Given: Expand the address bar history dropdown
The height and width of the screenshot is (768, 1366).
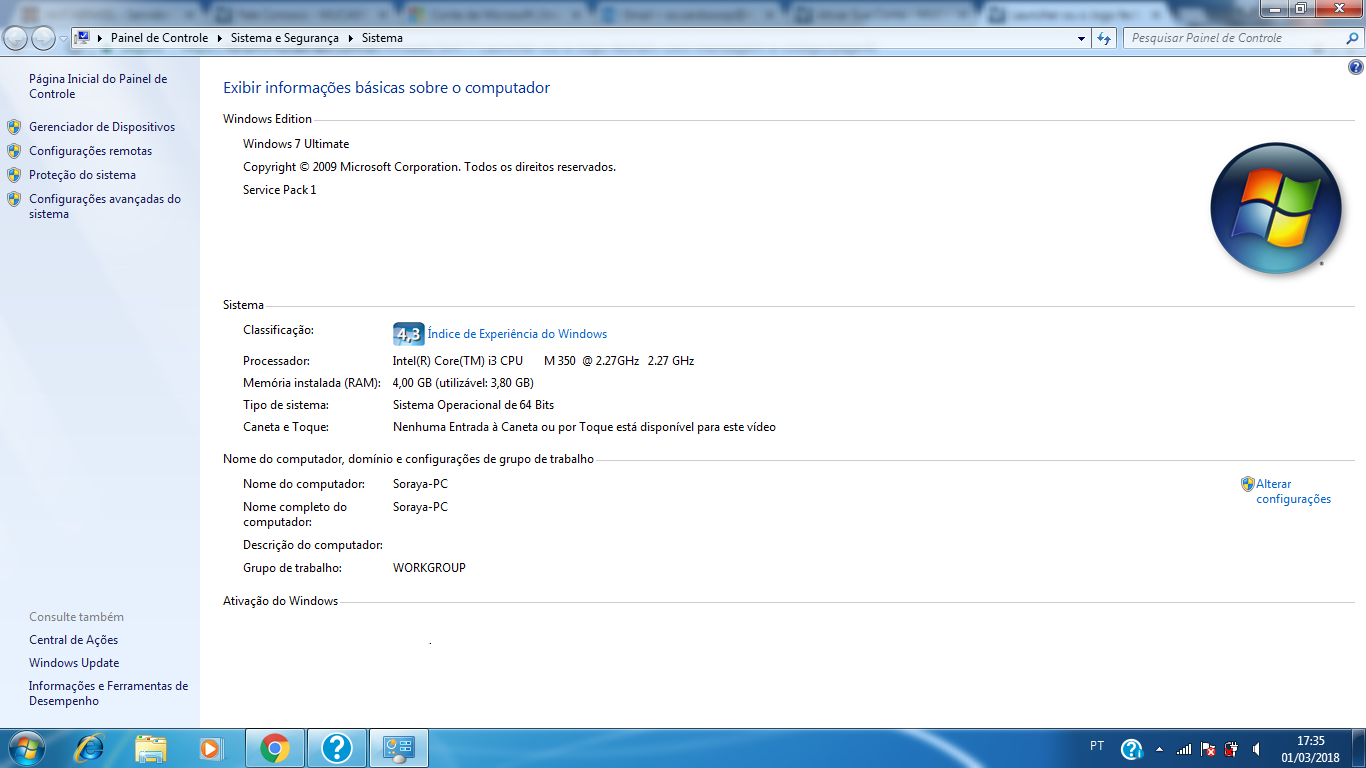Looking at the screenshot, I should pyautogui.click(x=1081, y=38).
